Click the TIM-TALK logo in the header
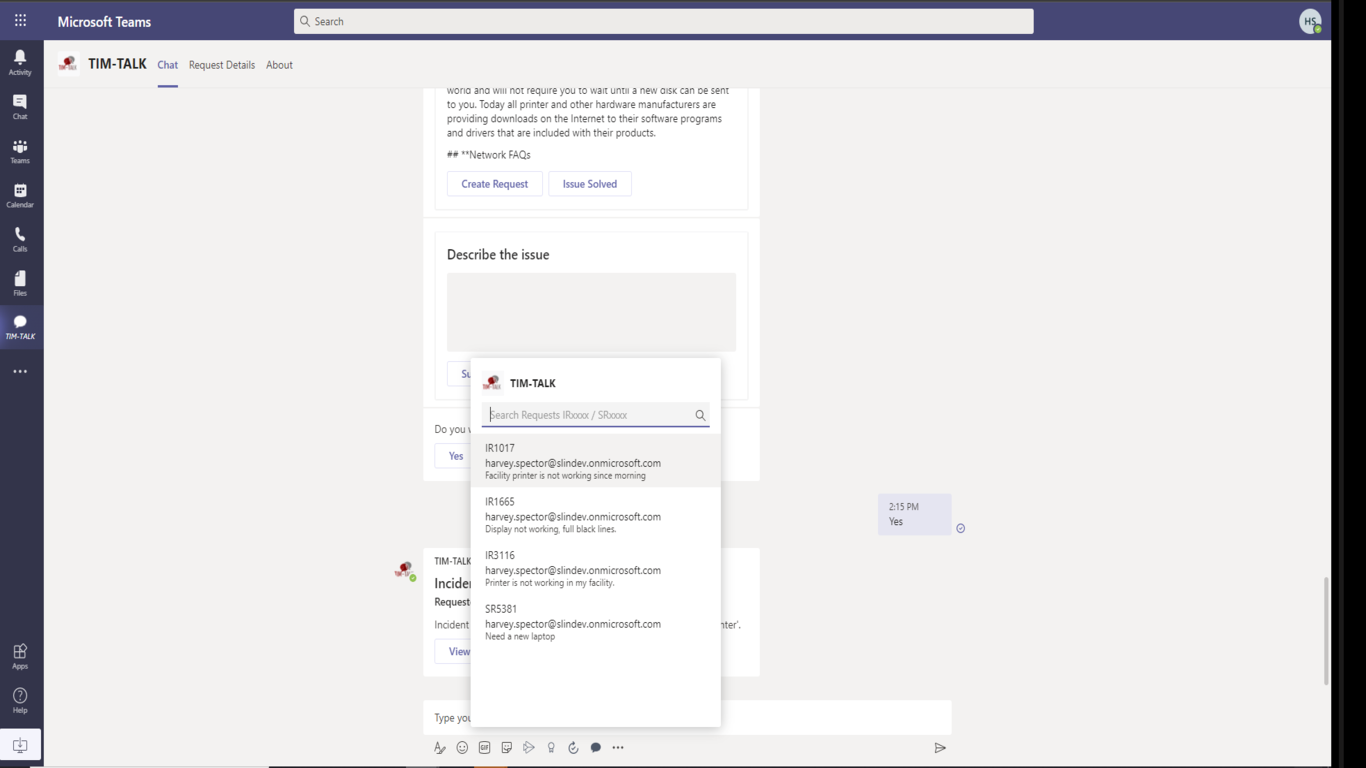Screen dimensions: 1366x768 click(x=68, y=64)
